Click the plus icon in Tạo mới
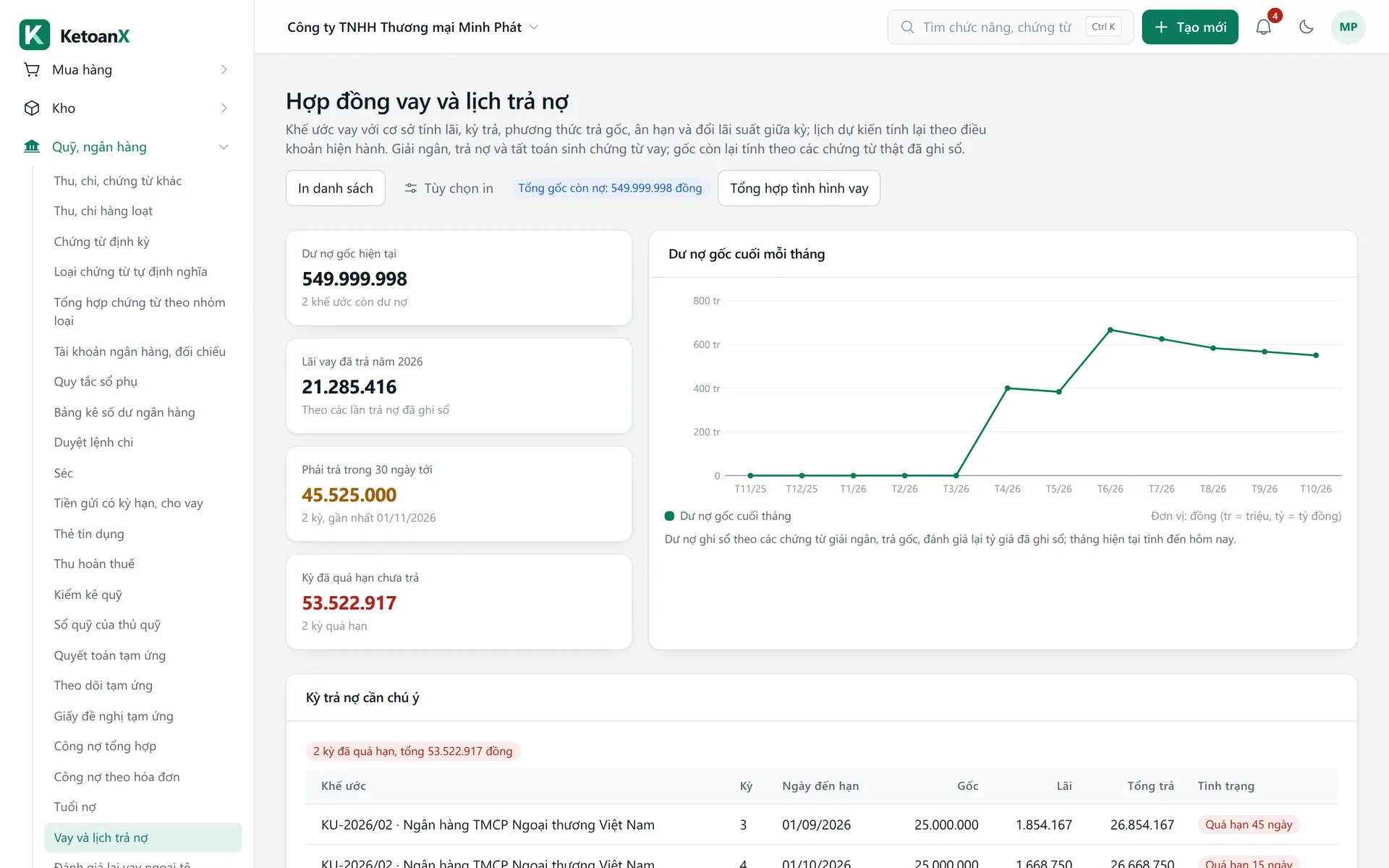The height and width of the screenshot is (868, 1389). [1161, 27]
